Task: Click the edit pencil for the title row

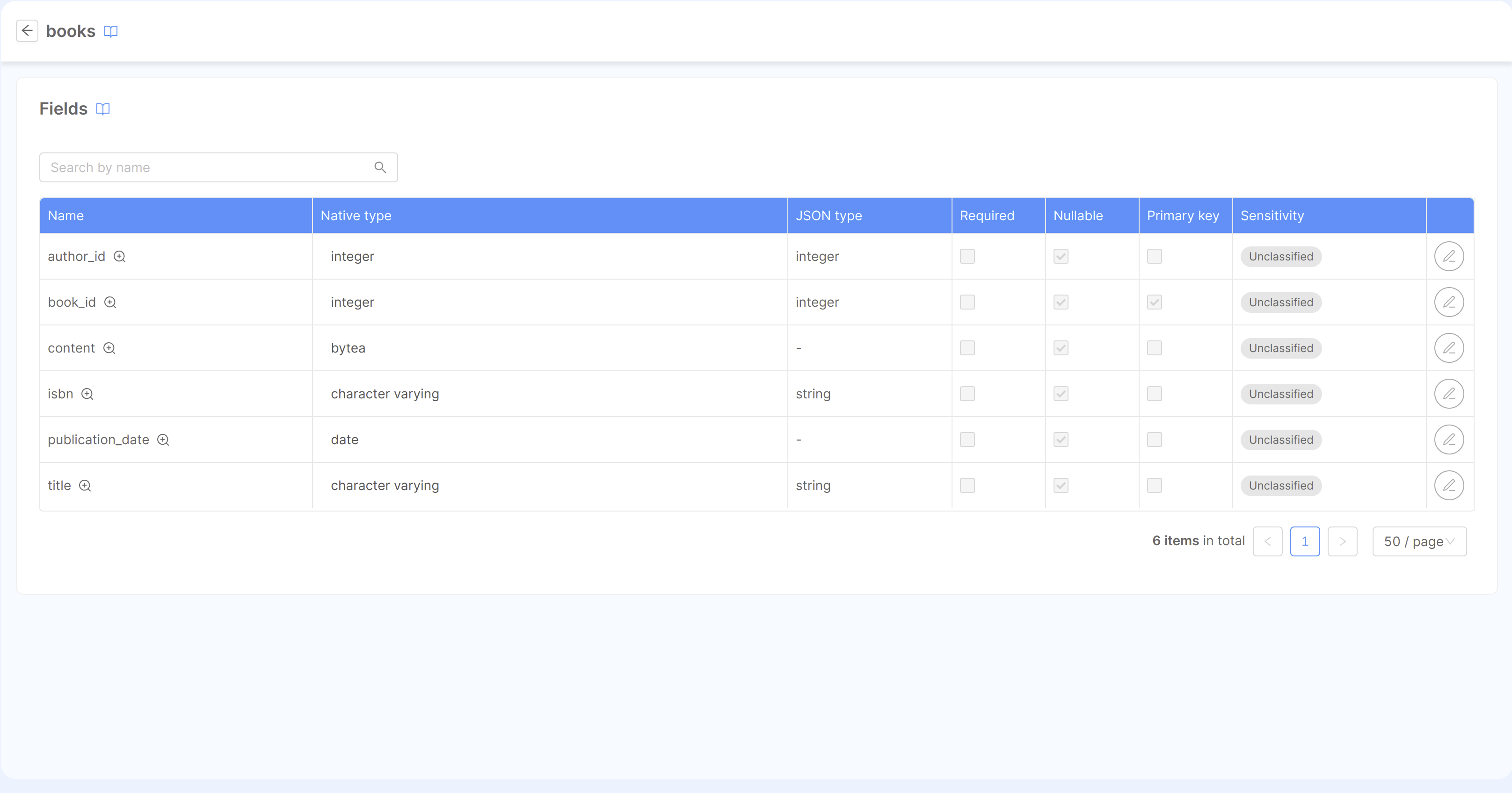Action: pos(1449,485)
